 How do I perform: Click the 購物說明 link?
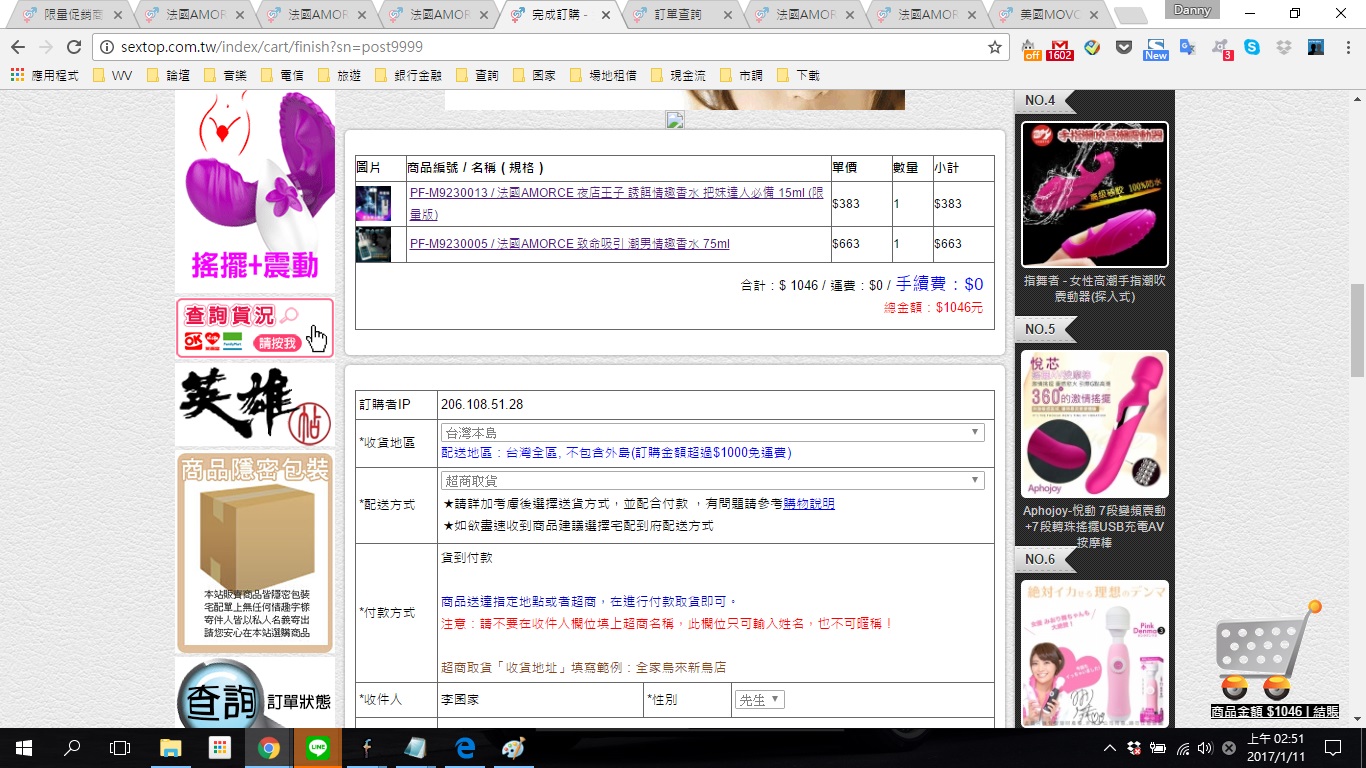pyautogui.click(x=808, y=504)
